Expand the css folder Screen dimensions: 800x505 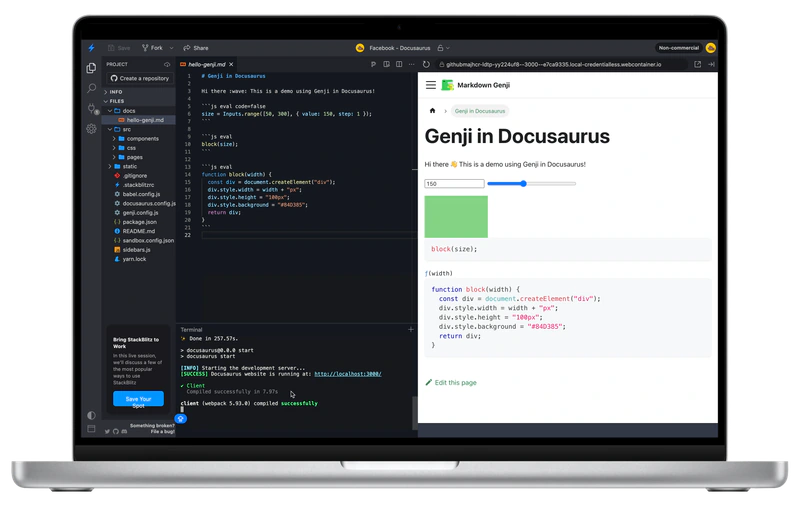tap(139, 148)
